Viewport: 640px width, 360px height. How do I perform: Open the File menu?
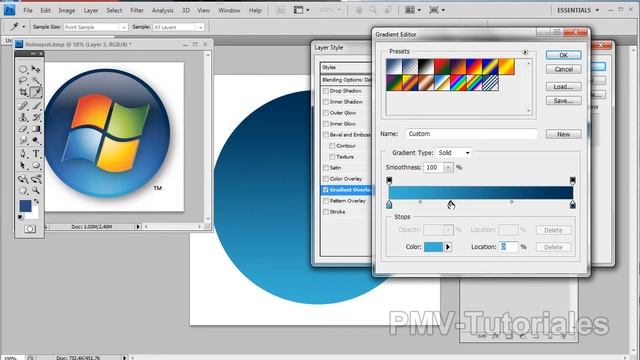point(28,10)
